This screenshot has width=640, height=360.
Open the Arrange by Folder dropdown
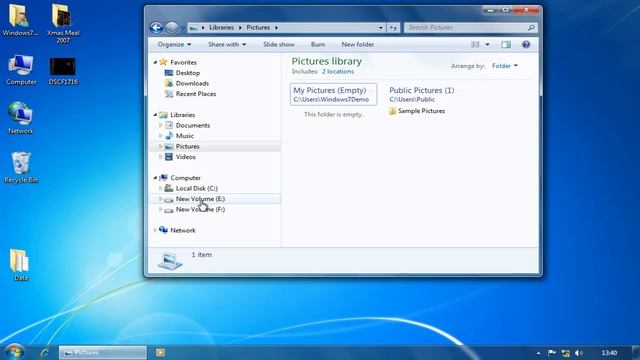pyautogui.click(x=505, y=66)
